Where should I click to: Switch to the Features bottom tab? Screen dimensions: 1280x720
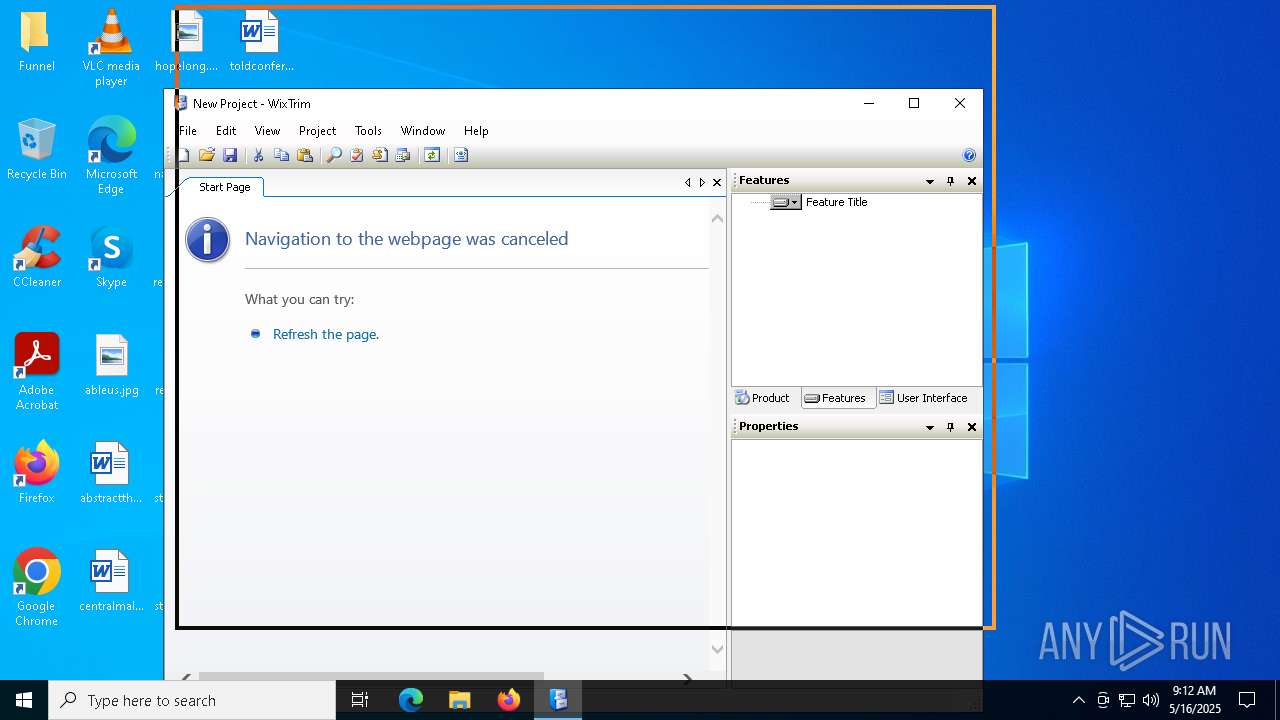coord(836,398)
